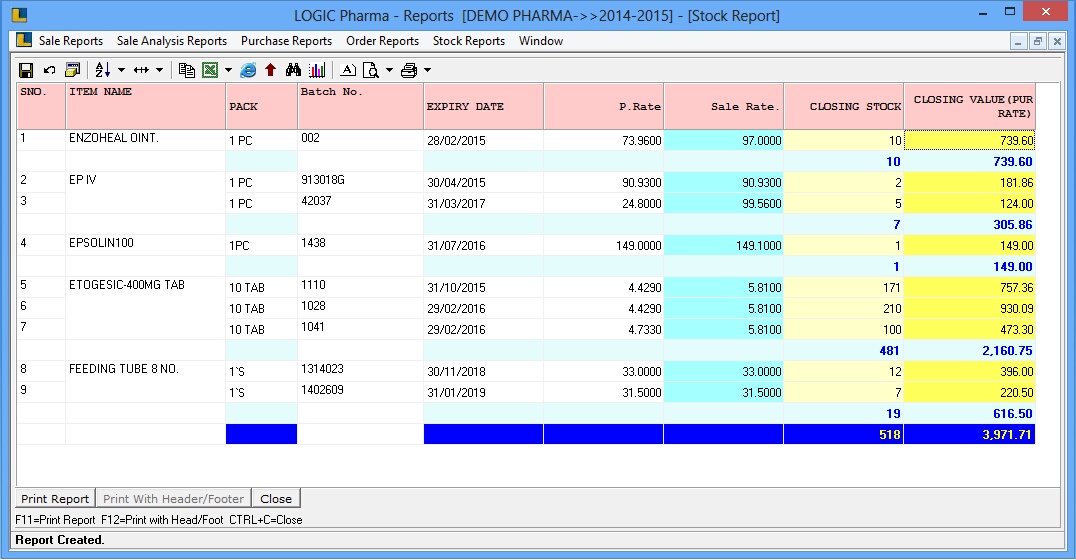Click expiry date 31/03/2017
Screen dimensions: 1076x560
click(456, 204)
